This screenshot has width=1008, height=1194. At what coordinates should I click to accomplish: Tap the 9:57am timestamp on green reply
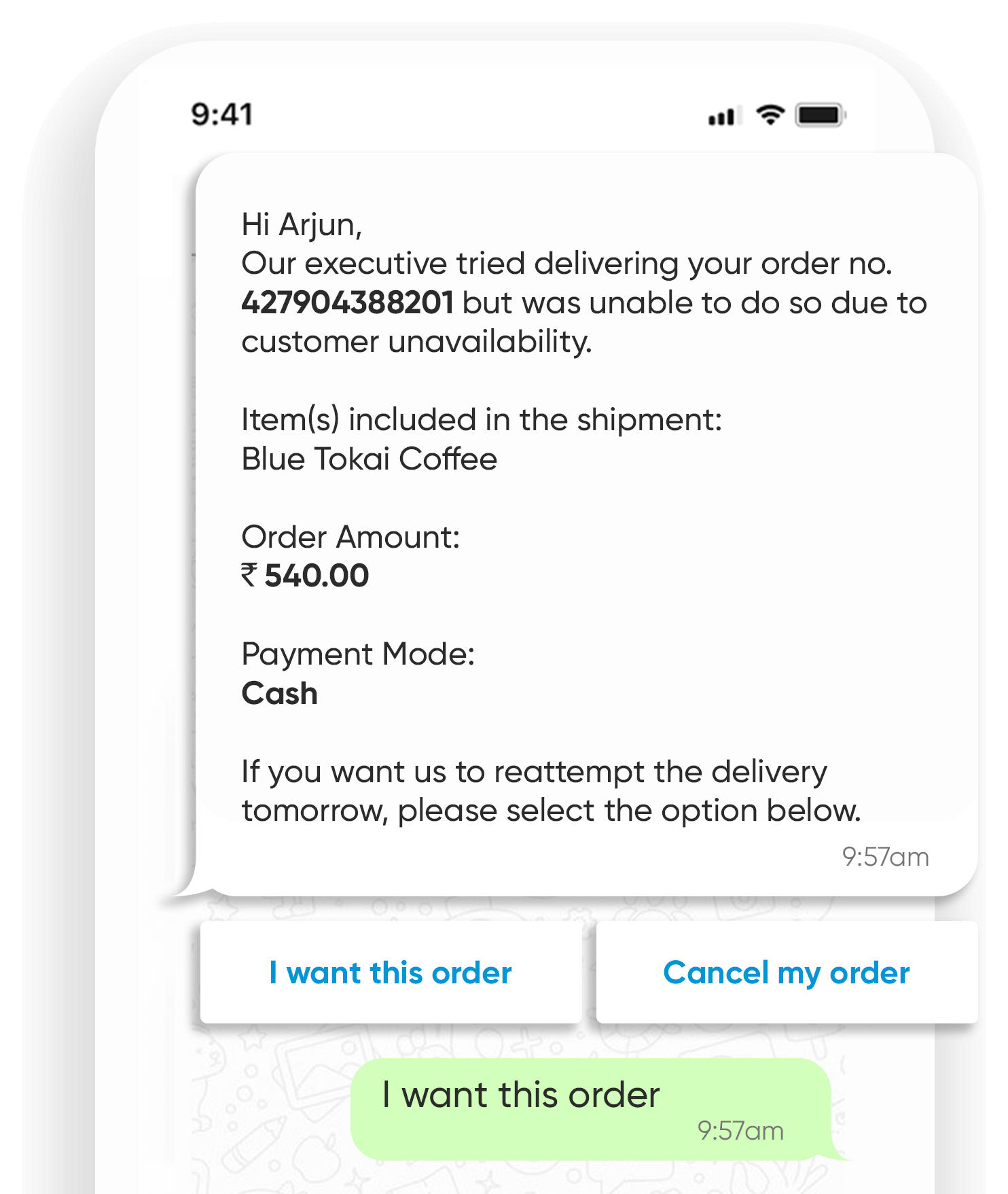(x=740, y=1131)
